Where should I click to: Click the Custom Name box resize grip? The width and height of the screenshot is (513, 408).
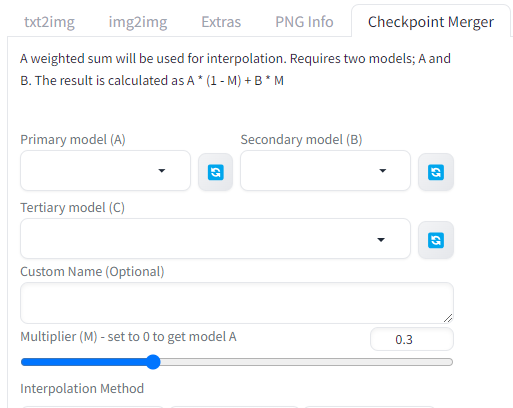coord(448,318)
